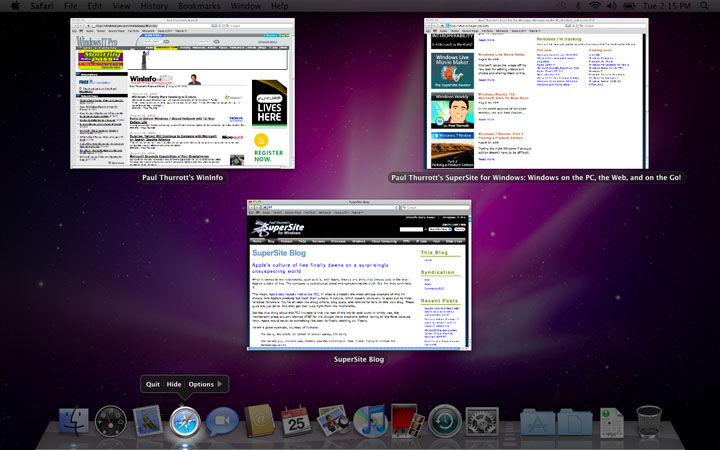Screen dimensions: 720x450
Task: Open Time Machine from the Dock
Action: tap(444, 421)
